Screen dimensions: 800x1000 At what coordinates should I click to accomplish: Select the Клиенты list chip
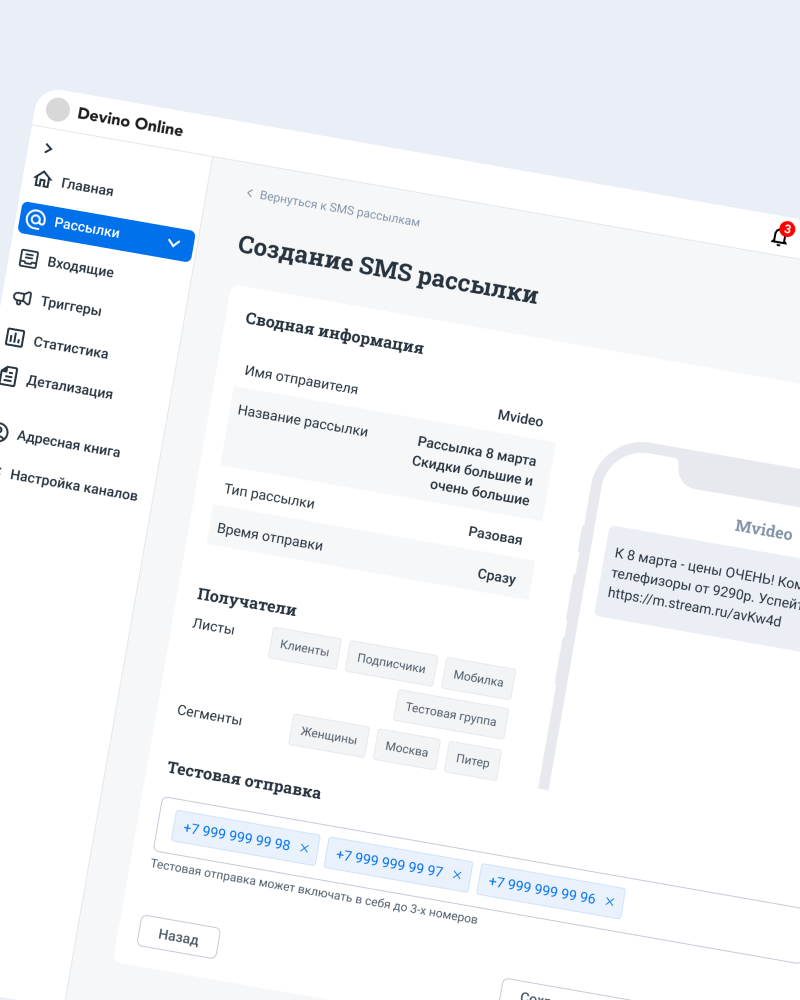click(304, 649)
